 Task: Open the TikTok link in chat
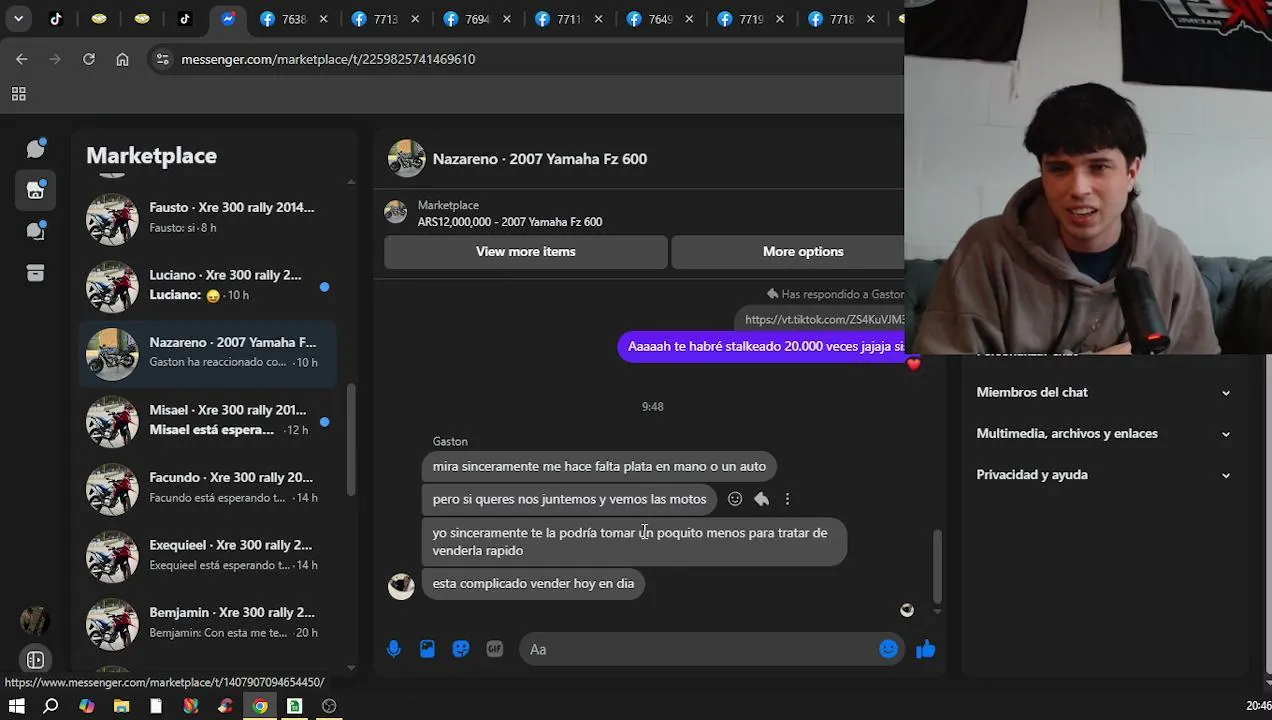pos(824,320)
